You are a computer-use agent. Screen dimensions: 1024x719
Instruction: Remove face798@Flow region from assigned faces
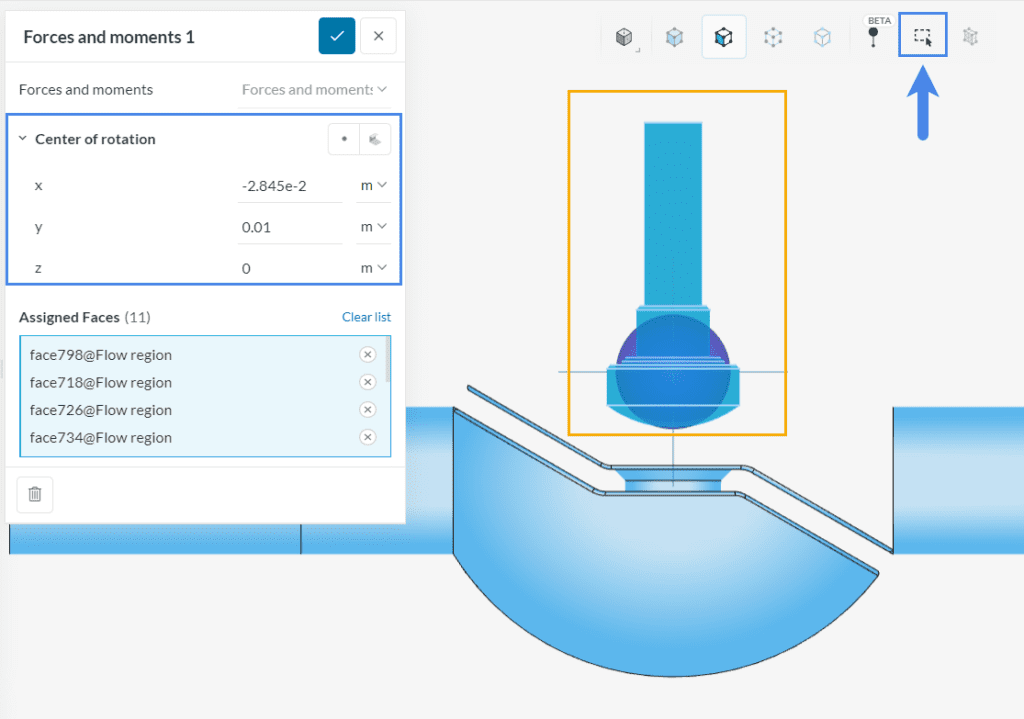pos(368,354)
